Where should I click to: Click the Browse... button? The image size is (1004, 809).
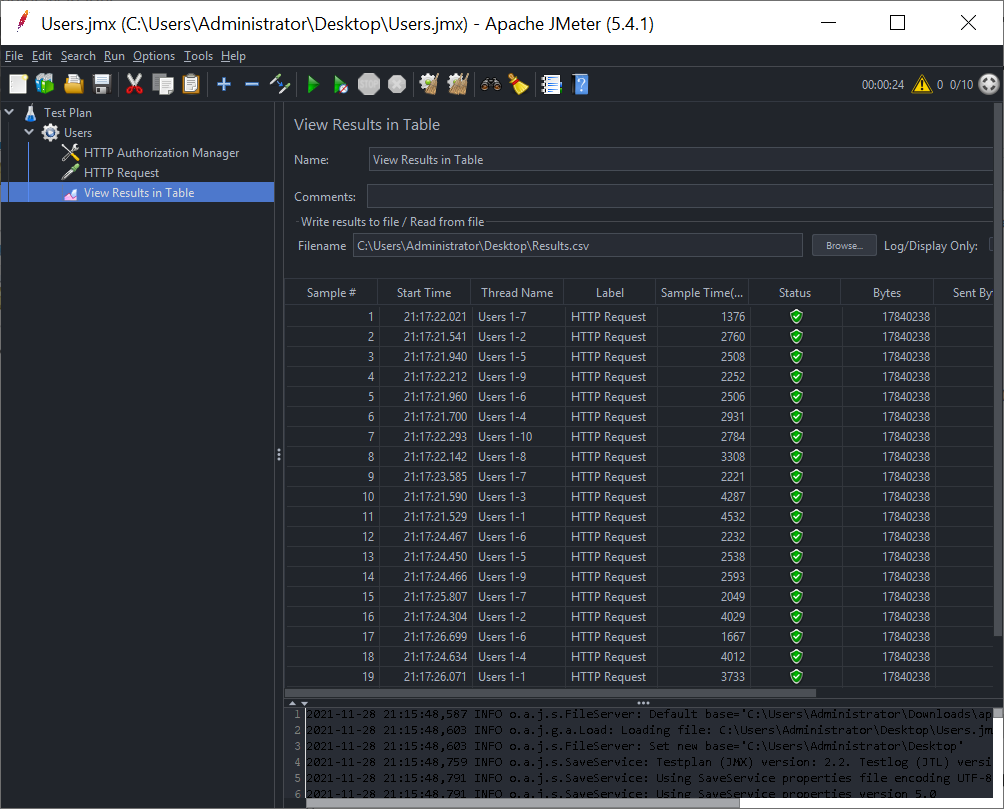[x=844, y=245]
